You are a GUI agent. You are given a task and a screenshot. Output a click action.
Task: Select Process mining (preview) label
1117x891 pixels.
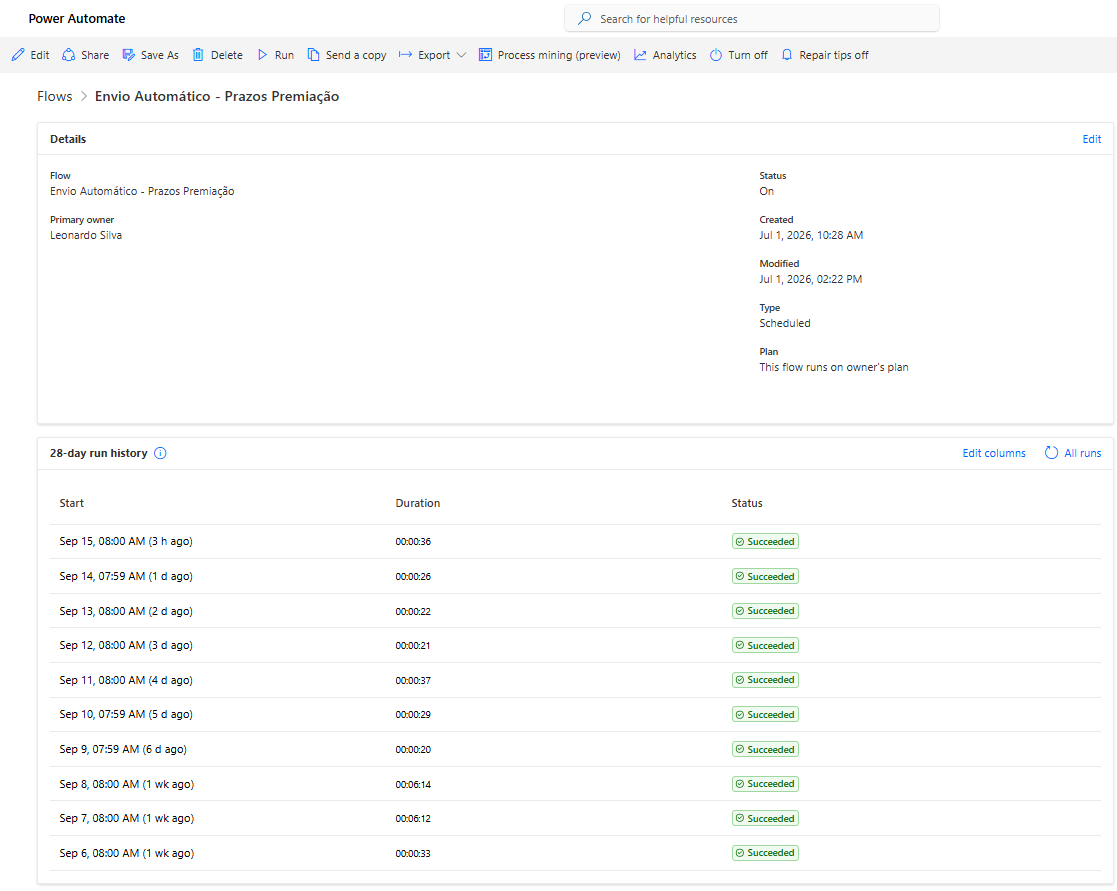click(x=559, y=55)
